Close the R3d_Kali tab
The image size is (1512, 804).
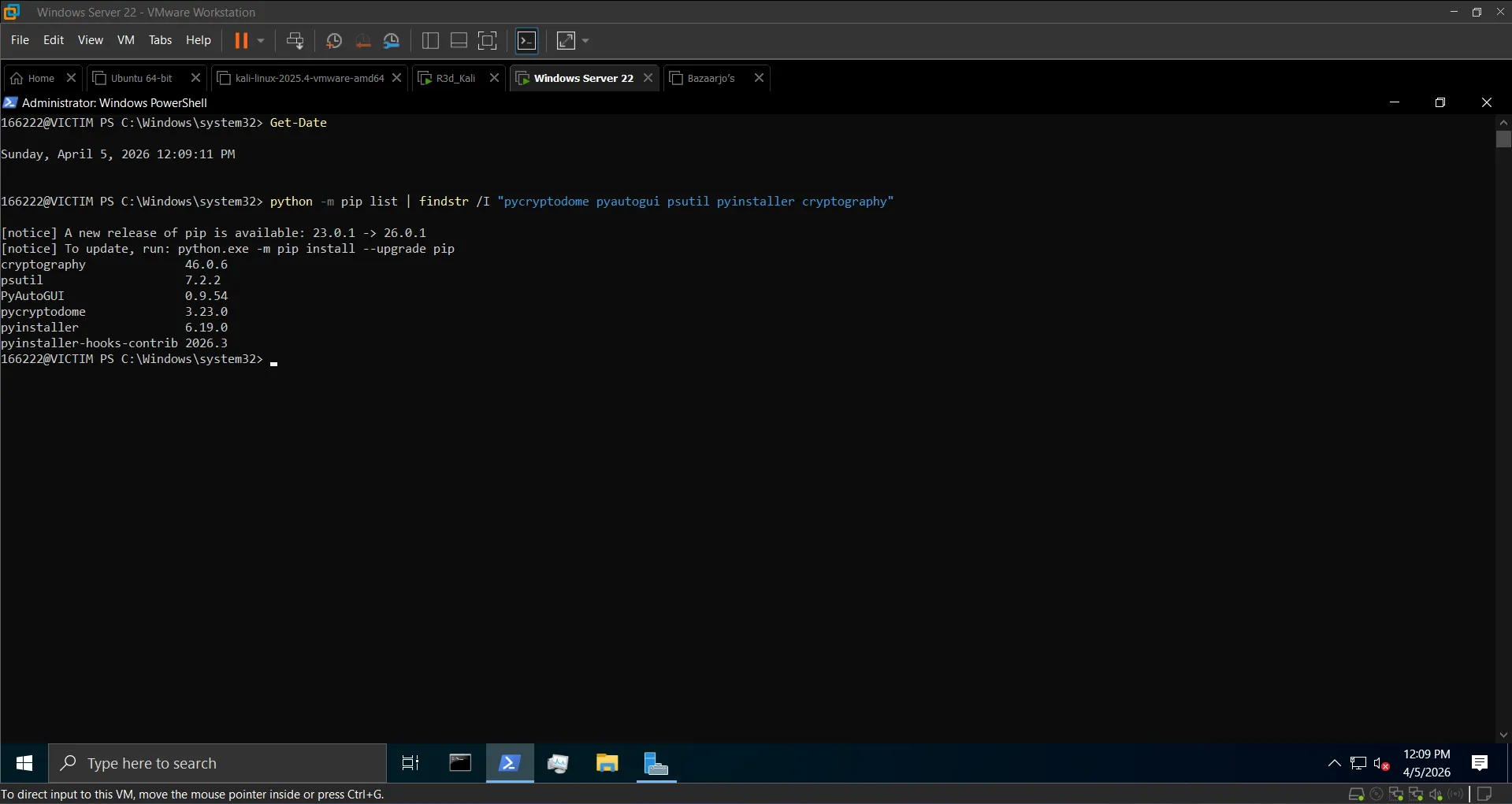tap(494, 77)
